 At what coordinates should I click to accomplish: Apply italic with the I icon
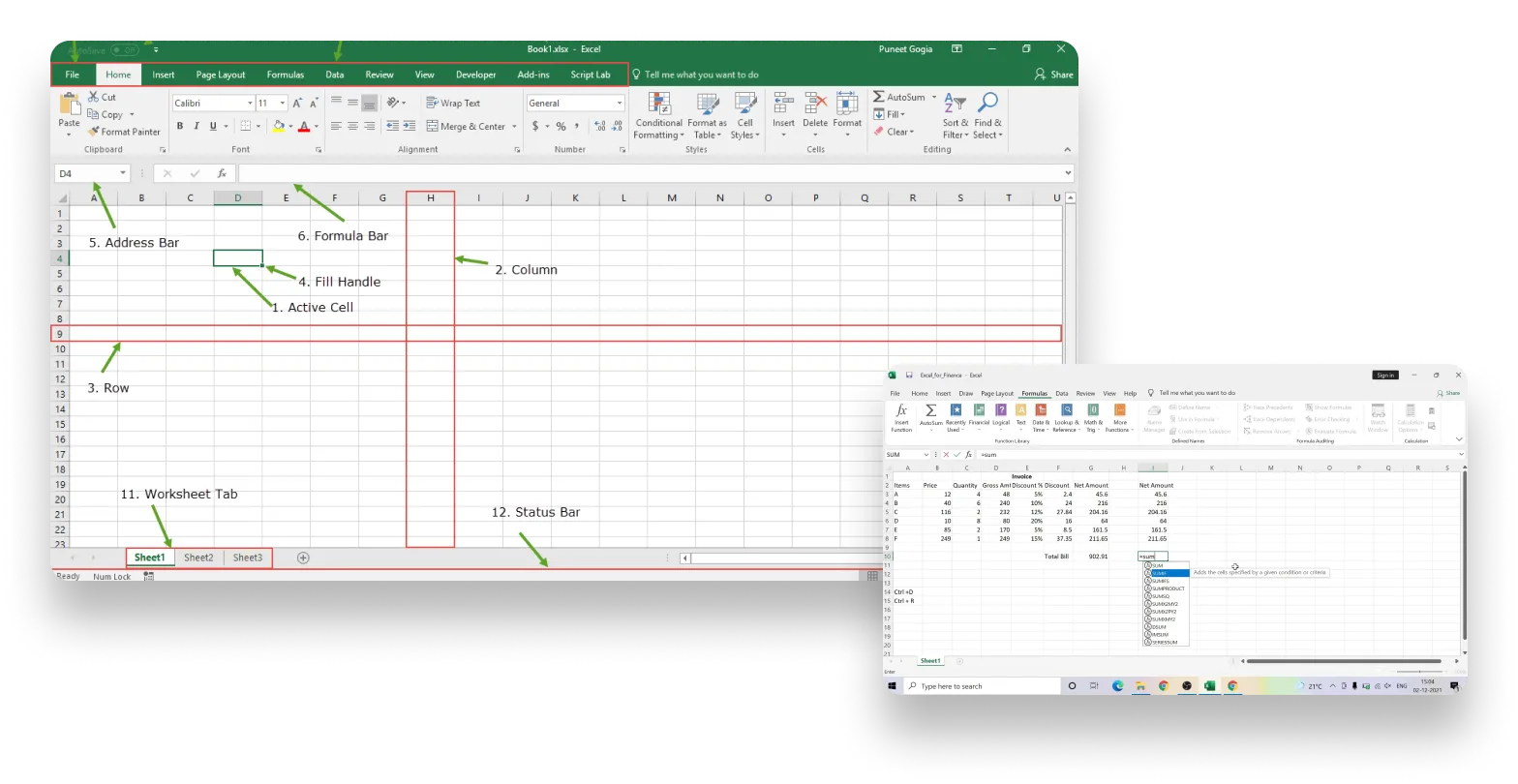pyautogui.click(x=197, y=126)
